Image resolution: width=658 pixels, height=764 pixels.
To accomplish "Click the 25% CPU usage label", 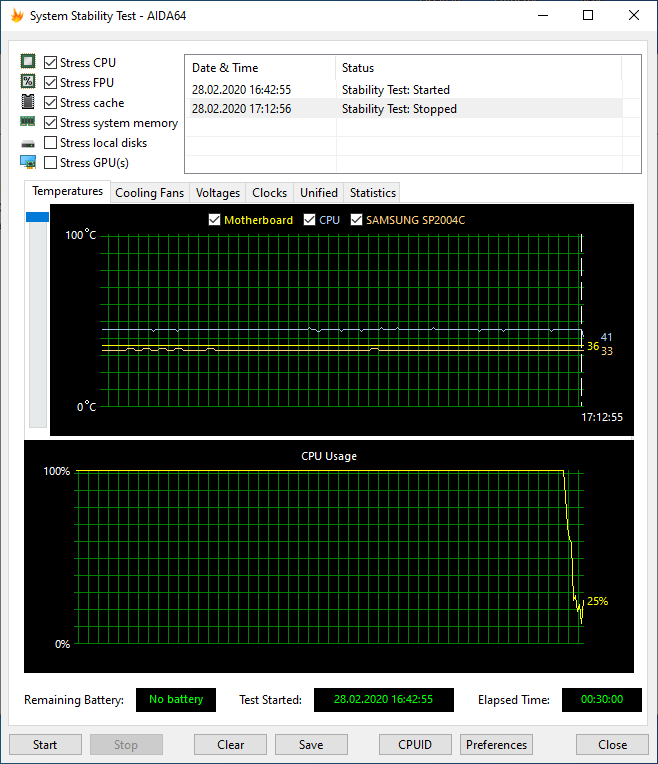I will [598, 601].
